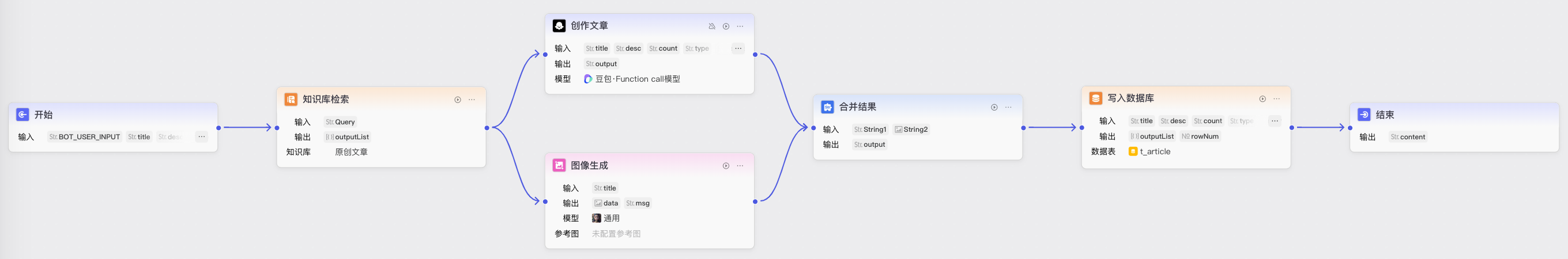Image resolution: width=1568 pixels, height=259 pixels.
Task: Click the rowNum output tag
Action: tap(1200, 136)
